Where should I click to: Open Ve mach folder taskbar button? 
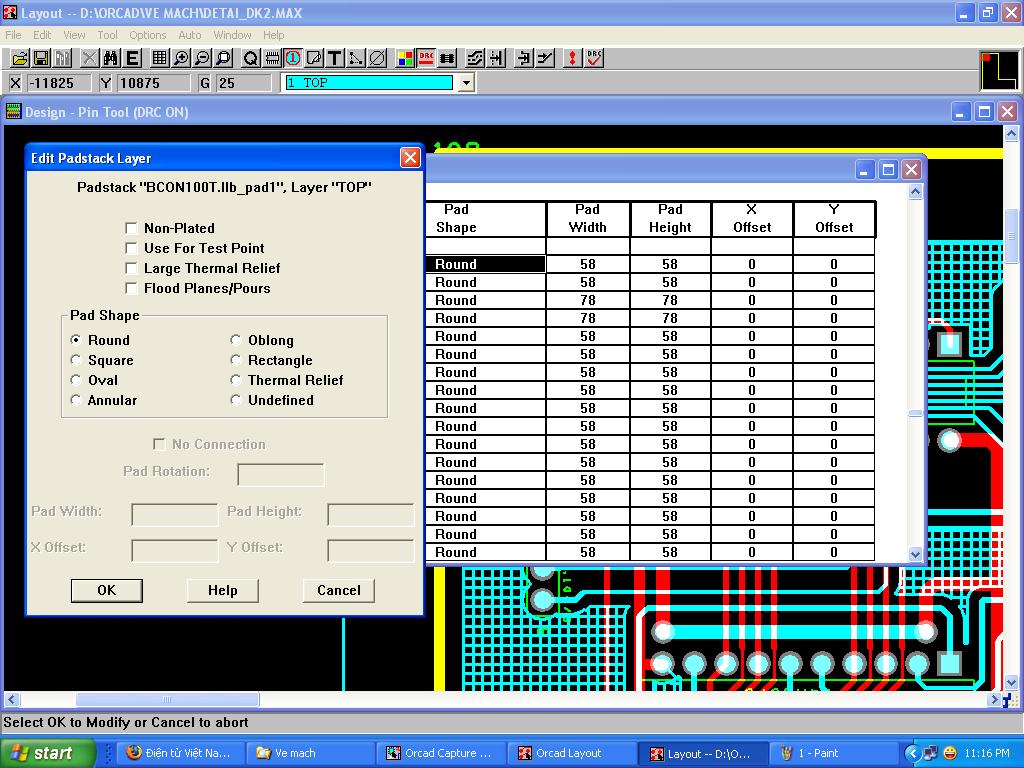pyautogui.click(x=311, y=753)
